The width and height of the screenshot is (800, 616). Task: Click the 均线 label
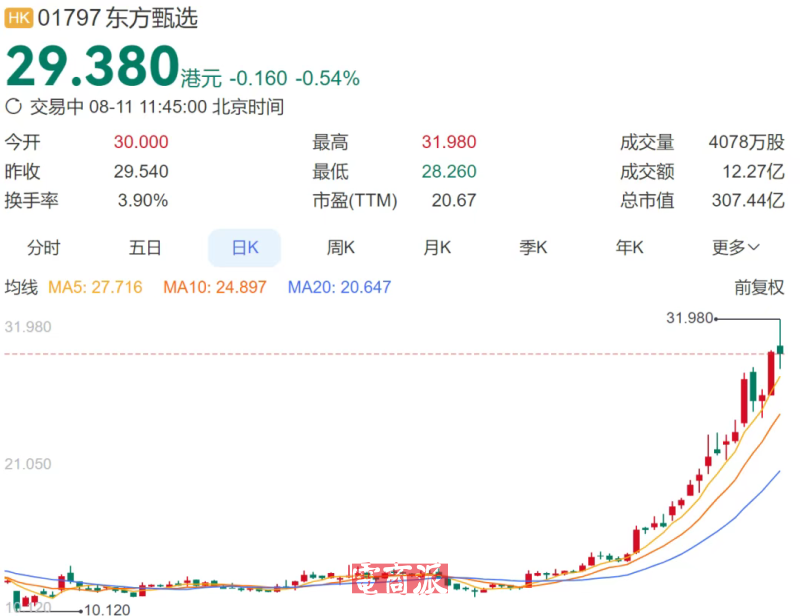(21, 287)
